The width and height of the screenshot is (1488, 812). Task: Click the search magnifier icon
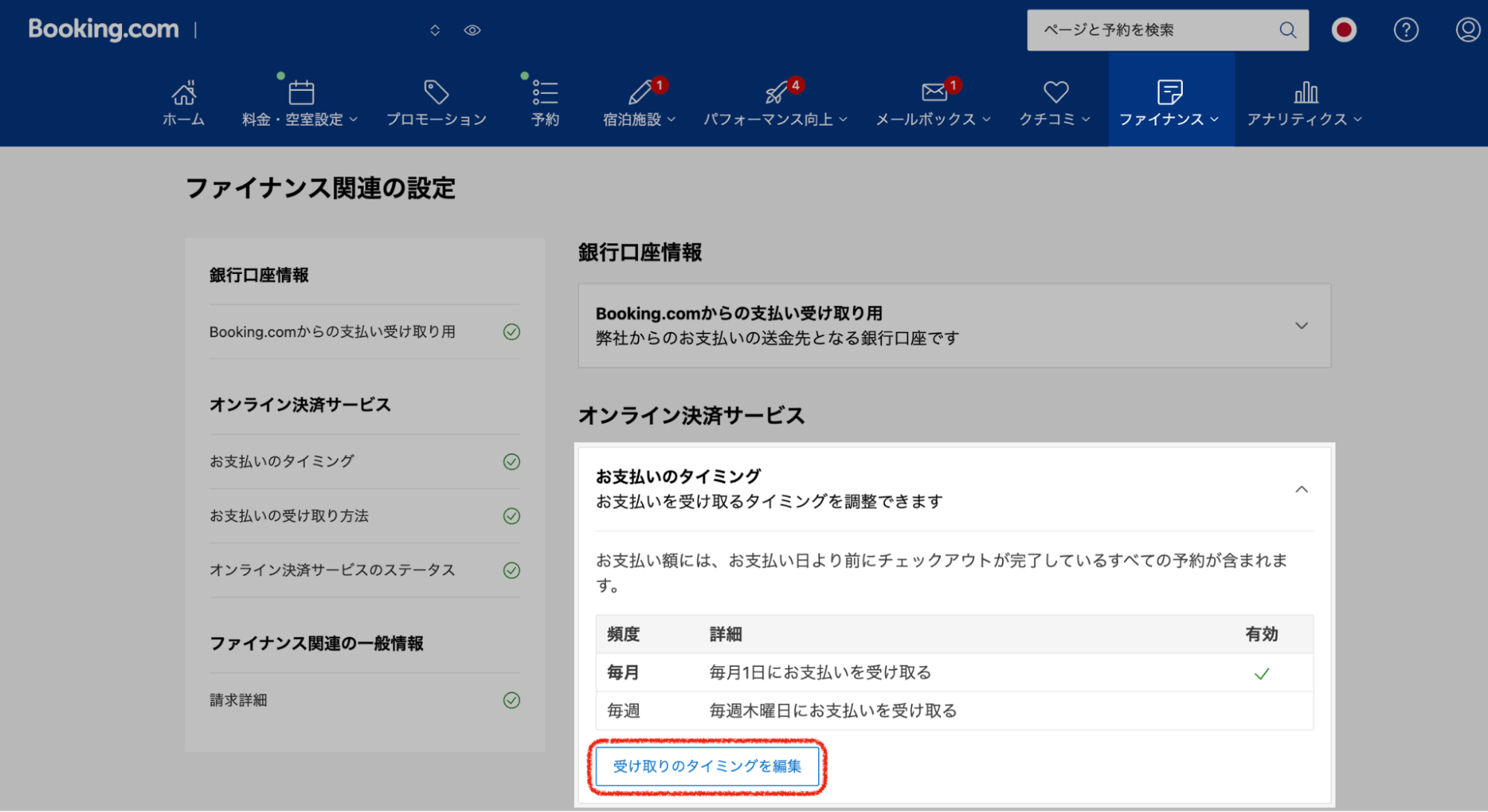pos(1287,30)
